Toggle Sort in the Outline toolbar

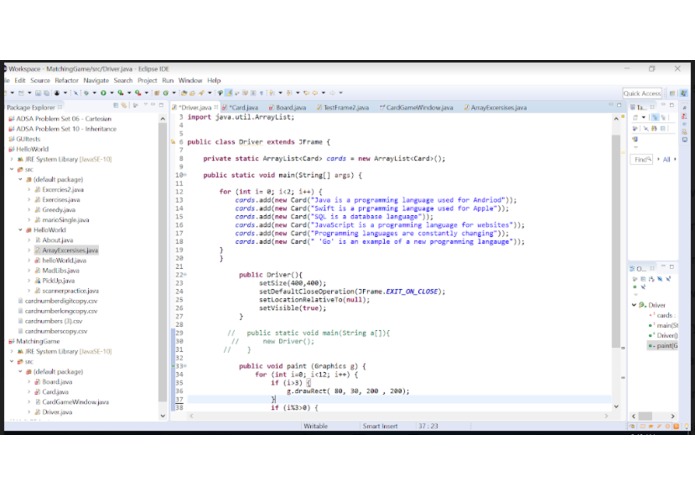click(x=651, y=279)
